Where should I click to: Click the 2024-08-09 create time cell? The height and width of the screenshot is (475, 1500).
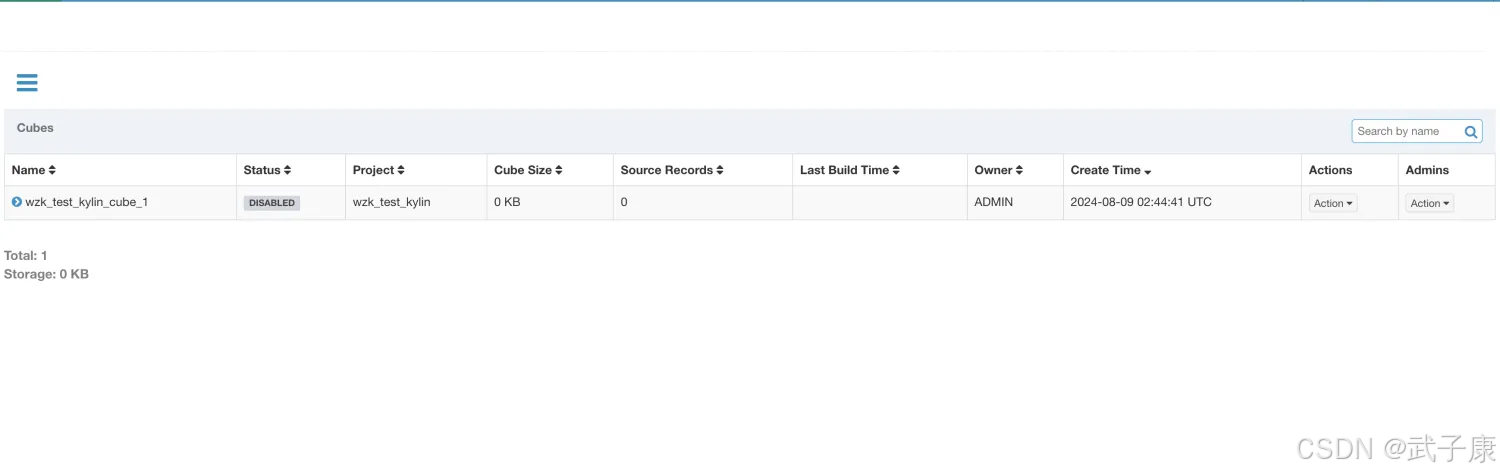click(x=1141, y=202)
